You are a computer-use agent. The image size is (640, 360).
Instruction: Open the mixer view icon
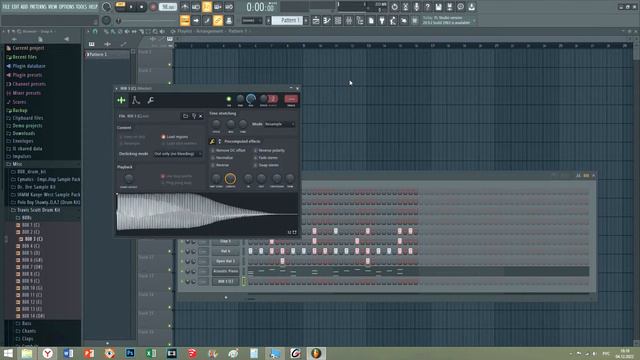pos(349,20)
